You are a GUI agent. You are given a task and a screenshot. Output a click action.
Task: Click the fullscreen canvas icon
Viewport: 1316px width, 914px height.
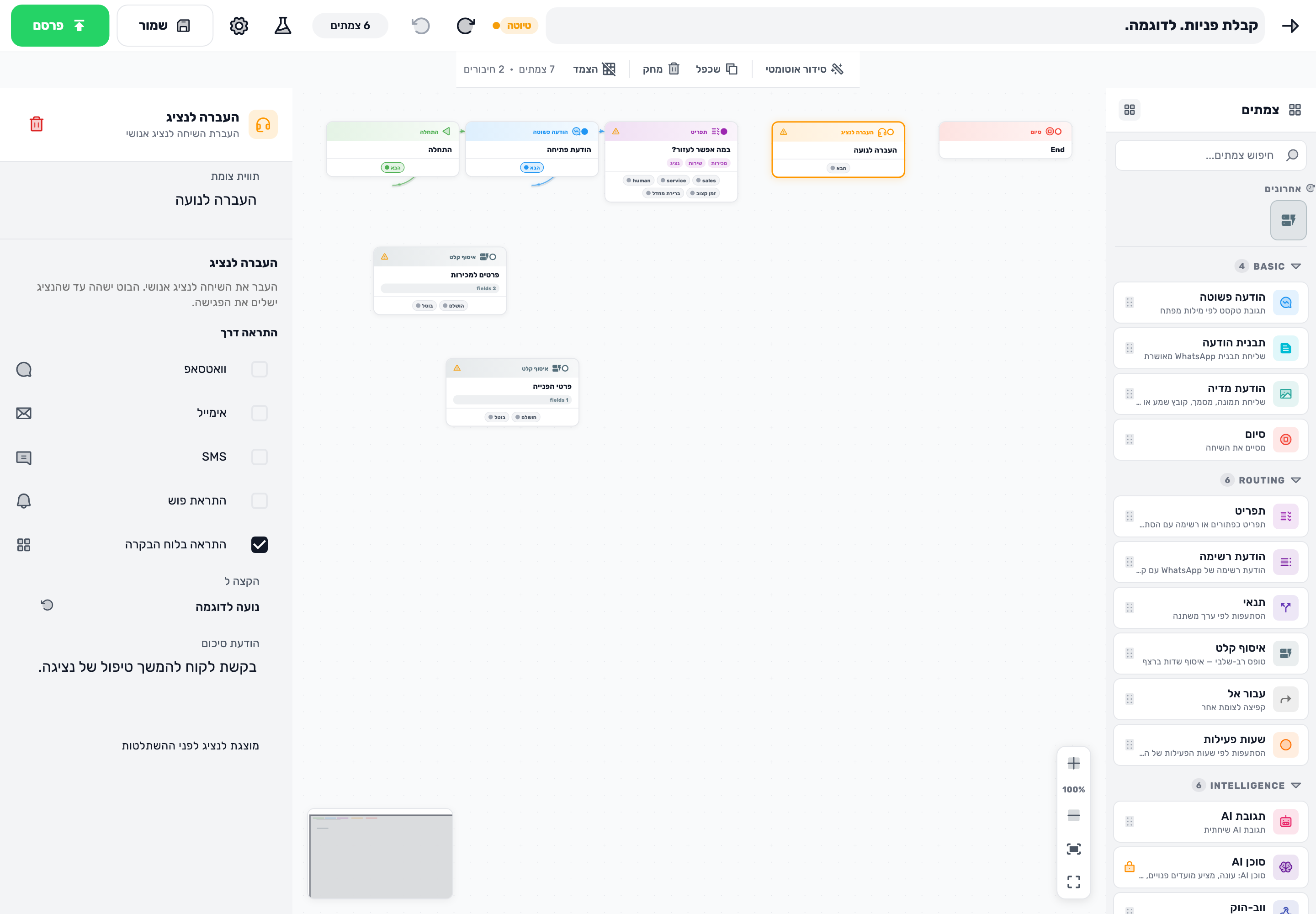(1074, 882)
